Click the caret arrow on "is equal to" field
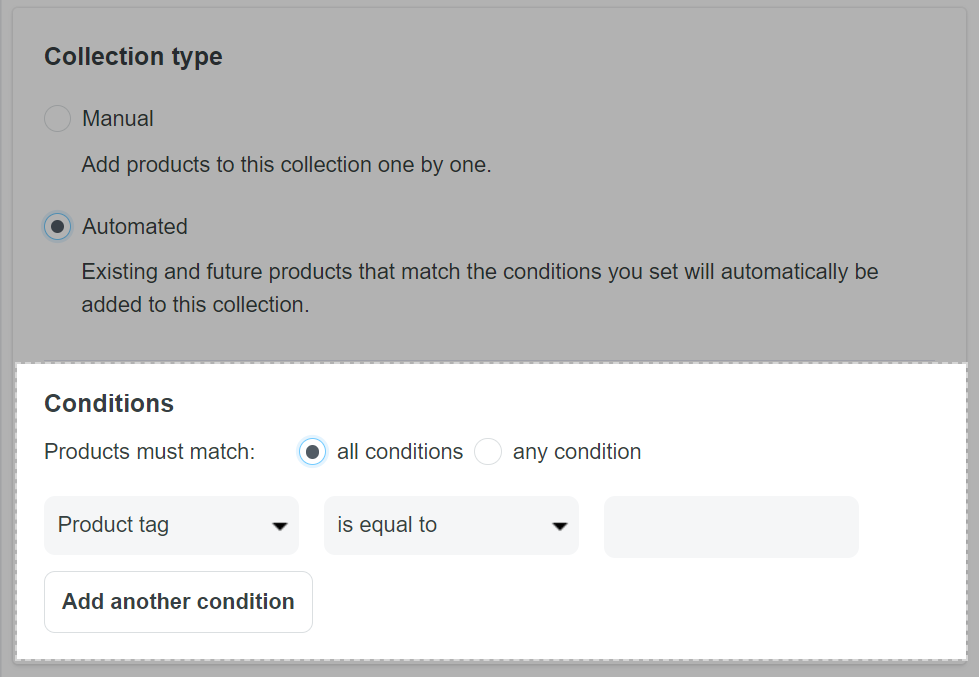 [560, 526]
